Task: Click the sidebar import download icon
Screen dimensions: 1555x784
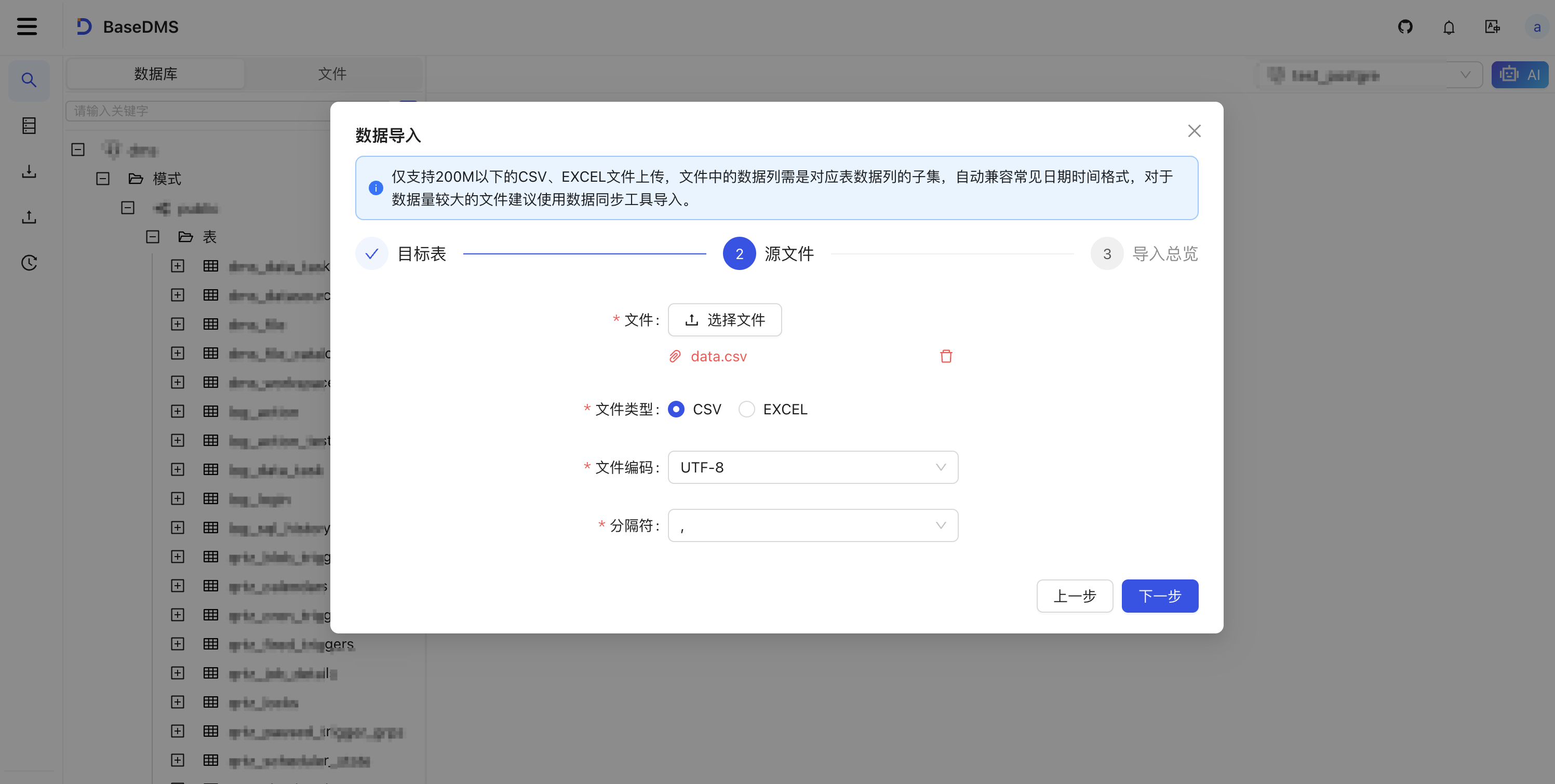Action: click(29, 171)
